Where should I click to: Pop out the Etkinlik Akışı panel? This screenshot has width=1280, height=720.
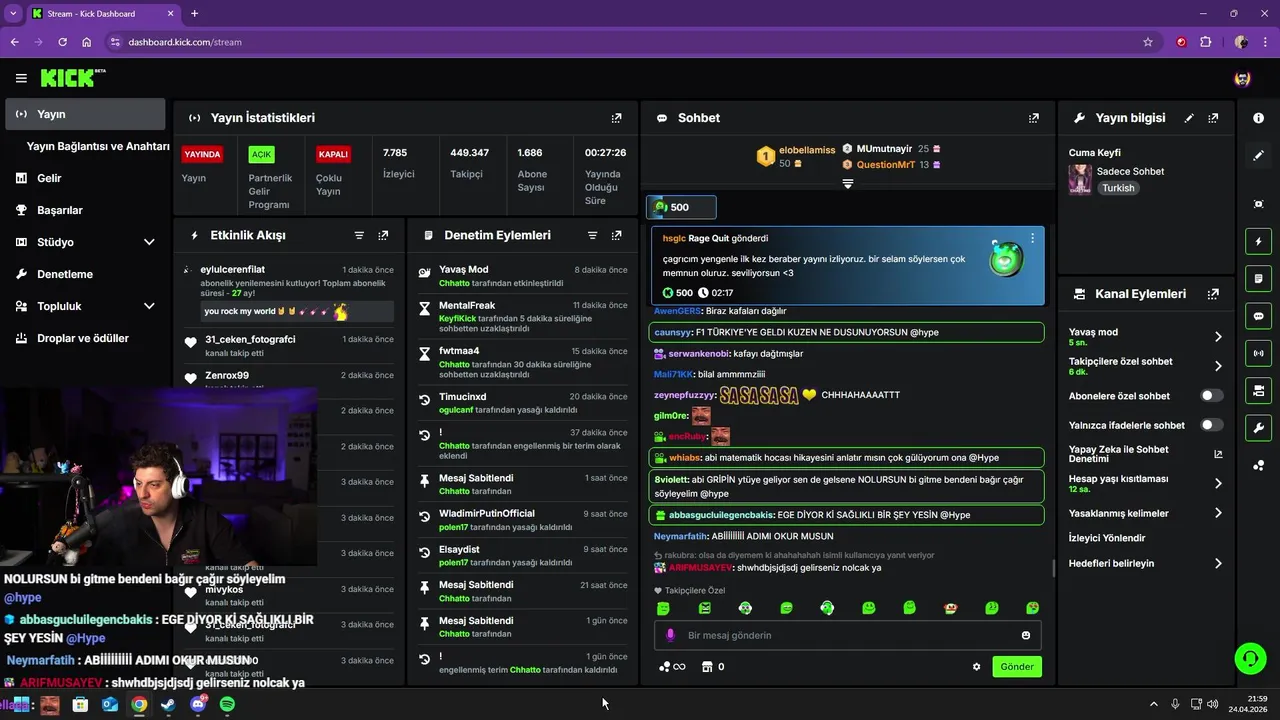[x=383, y=235]
